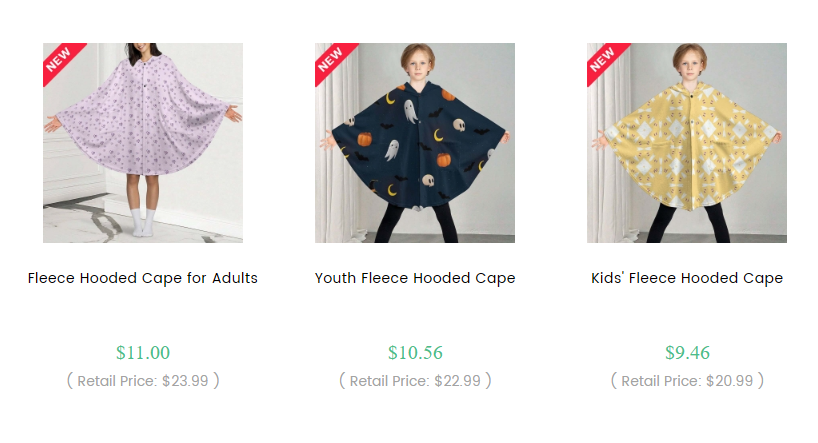The height and width of the screenshot is (443, 818).
Task: Click the $11.00 price
Action: click(x=143, y=352)
